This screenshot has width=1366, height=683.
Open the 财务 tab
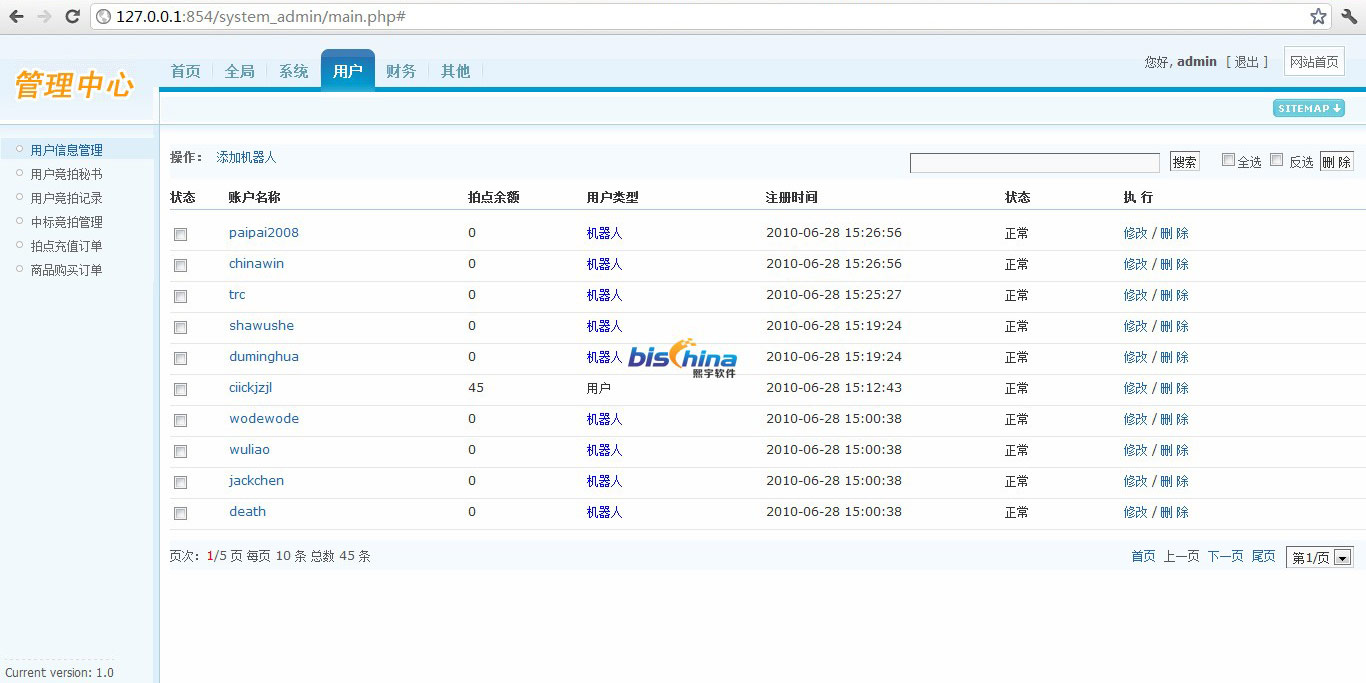point(401,71)
